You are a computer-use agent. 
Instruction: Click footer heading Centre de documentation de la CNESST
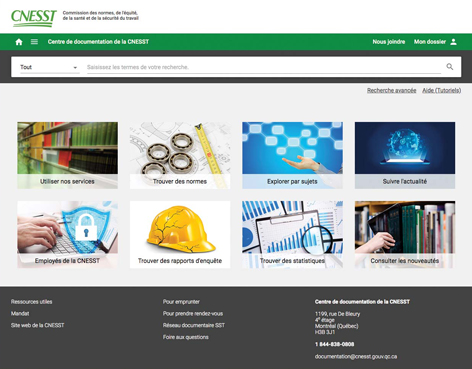click(x=362, y=302)
